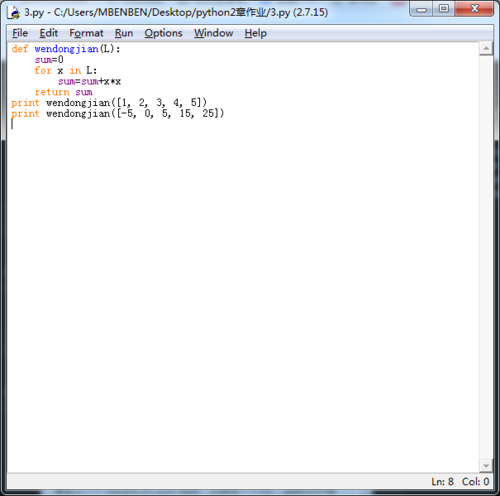This screenshot has width=500, height=496.
Task: Open the Format menu
Action: pyautogui.click(x=86, y=33)
